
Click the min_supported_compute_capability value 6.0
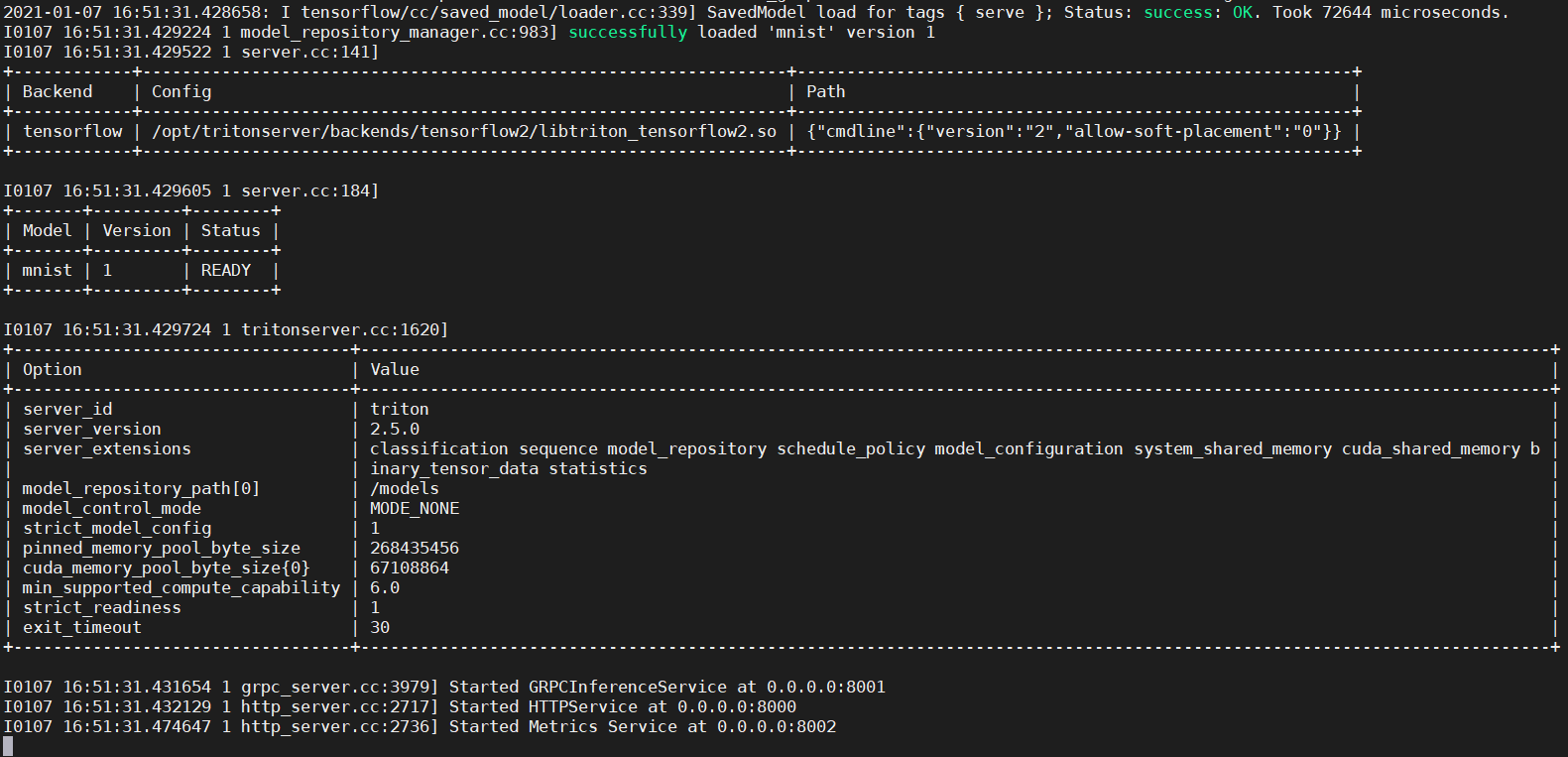click(x=384, y=587)
